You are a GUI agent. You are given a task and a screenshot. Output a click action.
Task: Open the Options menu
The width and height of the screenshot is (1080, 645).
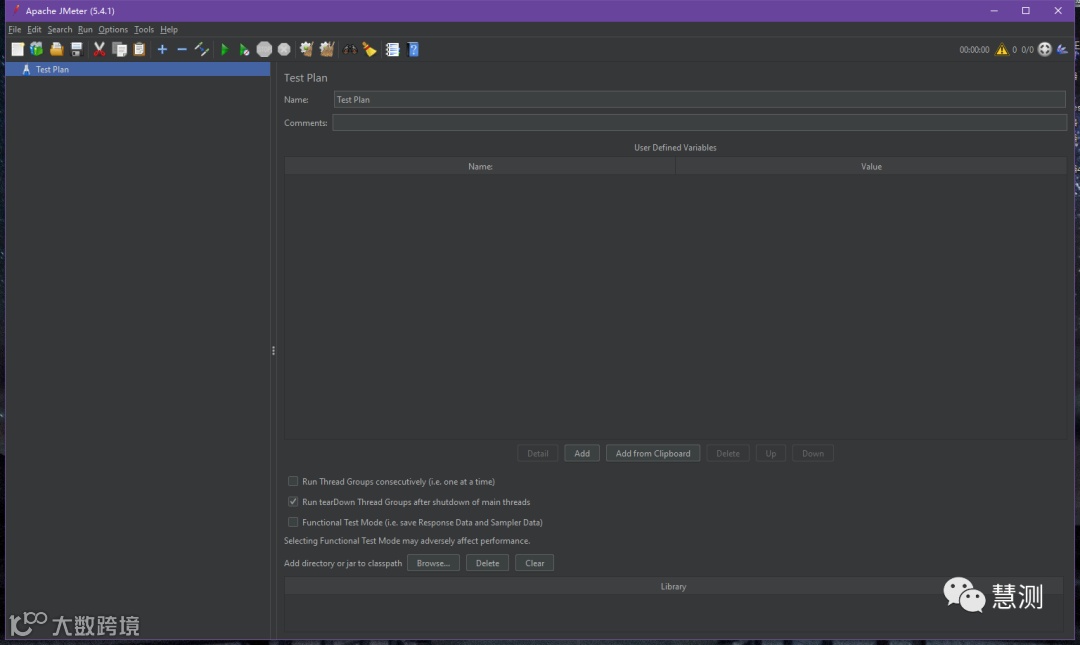pos(113,30)
